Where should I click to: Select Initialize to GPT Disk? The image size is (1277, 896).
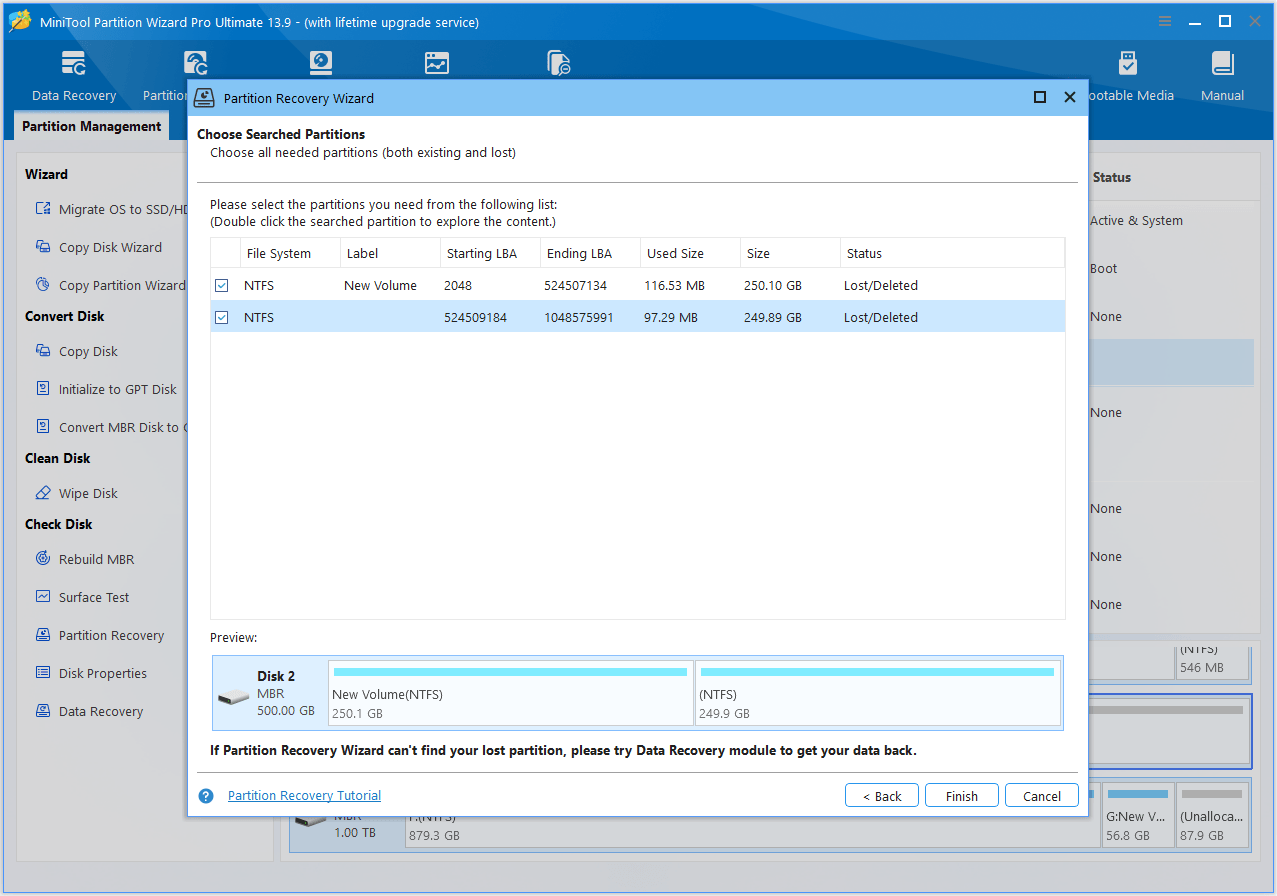[118, 389]
